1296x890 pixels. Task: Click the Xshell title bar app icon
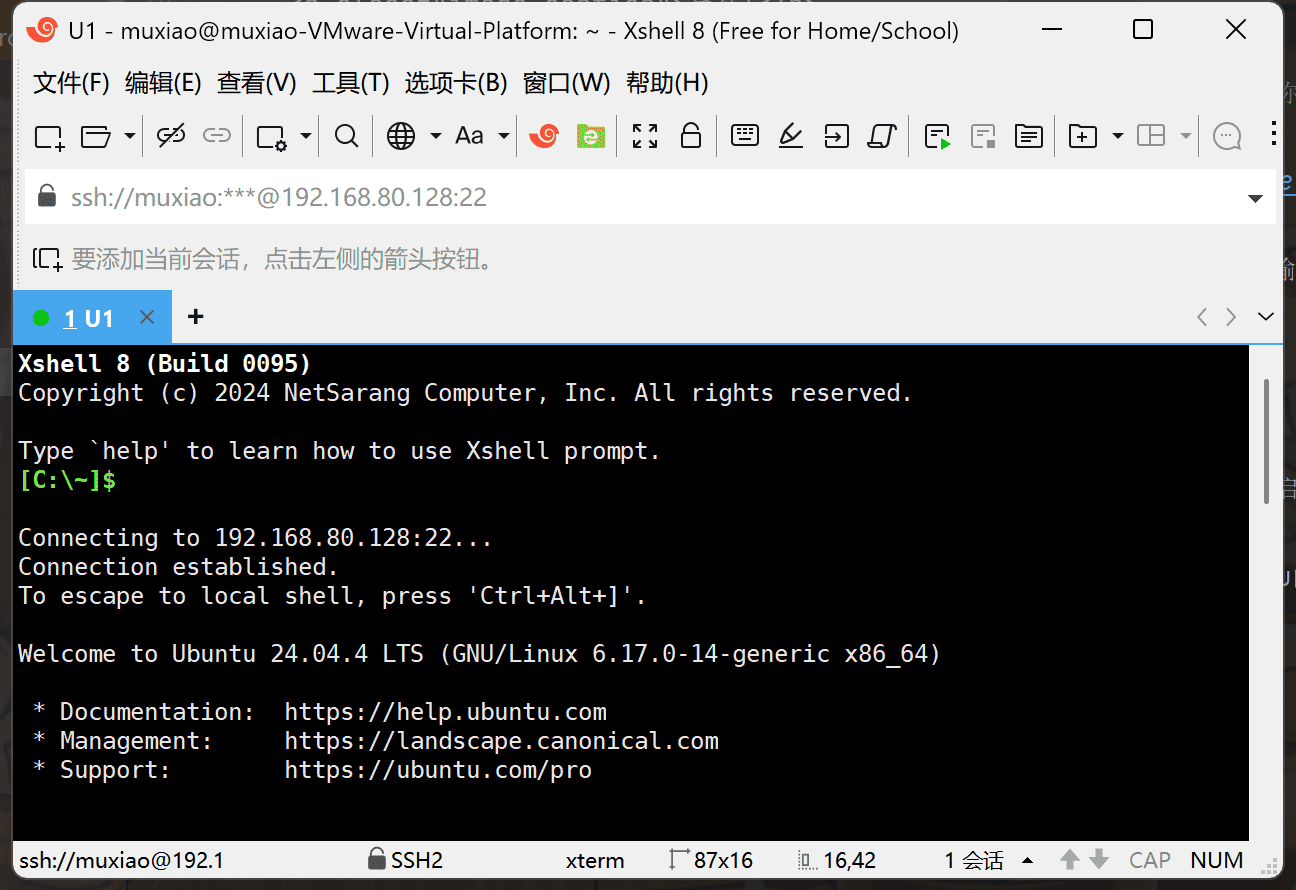pyautogui.click(x=42, y=31)
